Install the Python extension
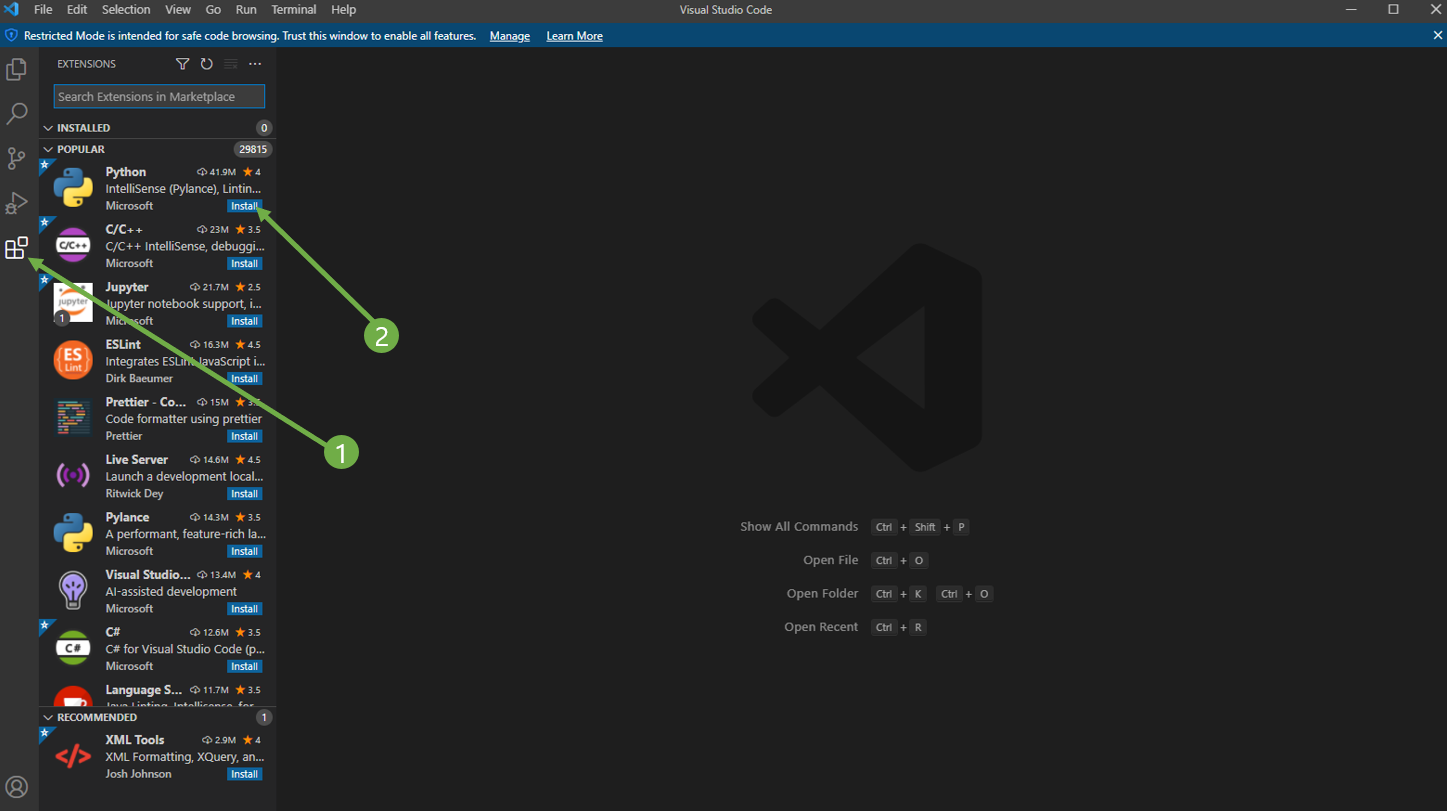This screenshot has height=811, width=1447. tap(244, 206)
